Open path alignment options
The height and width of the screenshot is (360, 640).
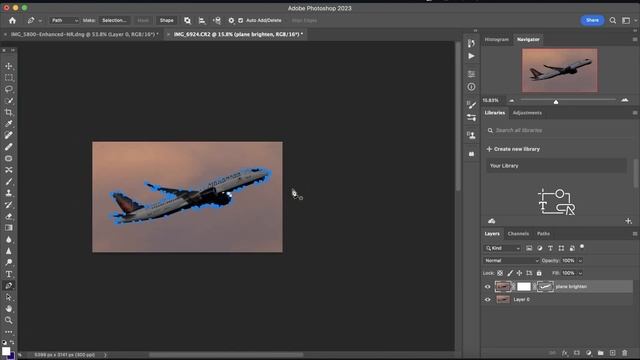pyautogui.click(x=202, y=20)
